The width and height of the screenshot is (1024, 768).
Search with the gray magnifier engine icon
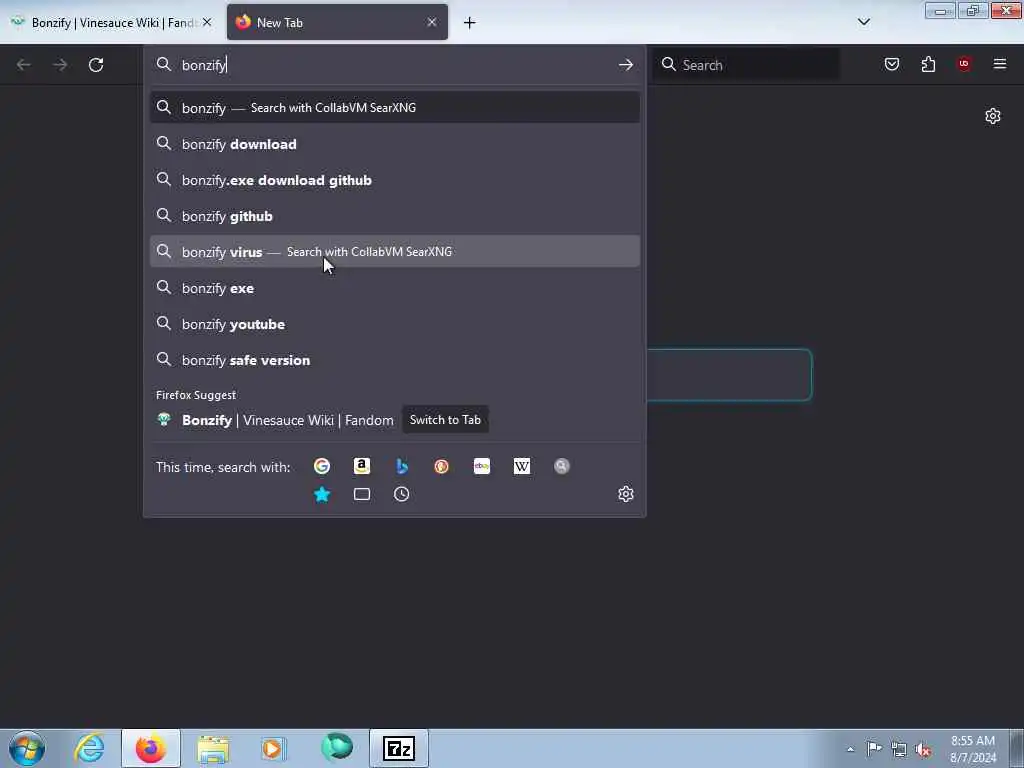point(562,466)
